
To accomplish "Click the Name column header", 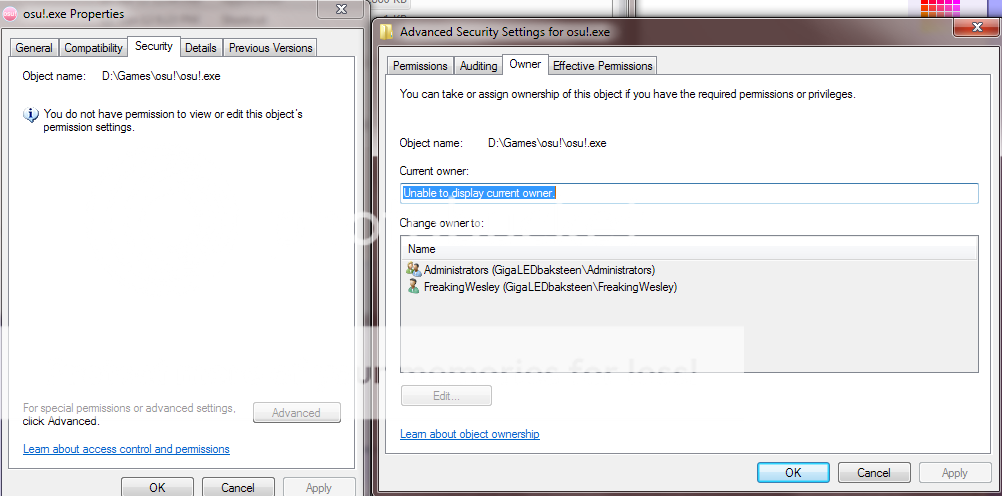I will [x=690, y=249].
